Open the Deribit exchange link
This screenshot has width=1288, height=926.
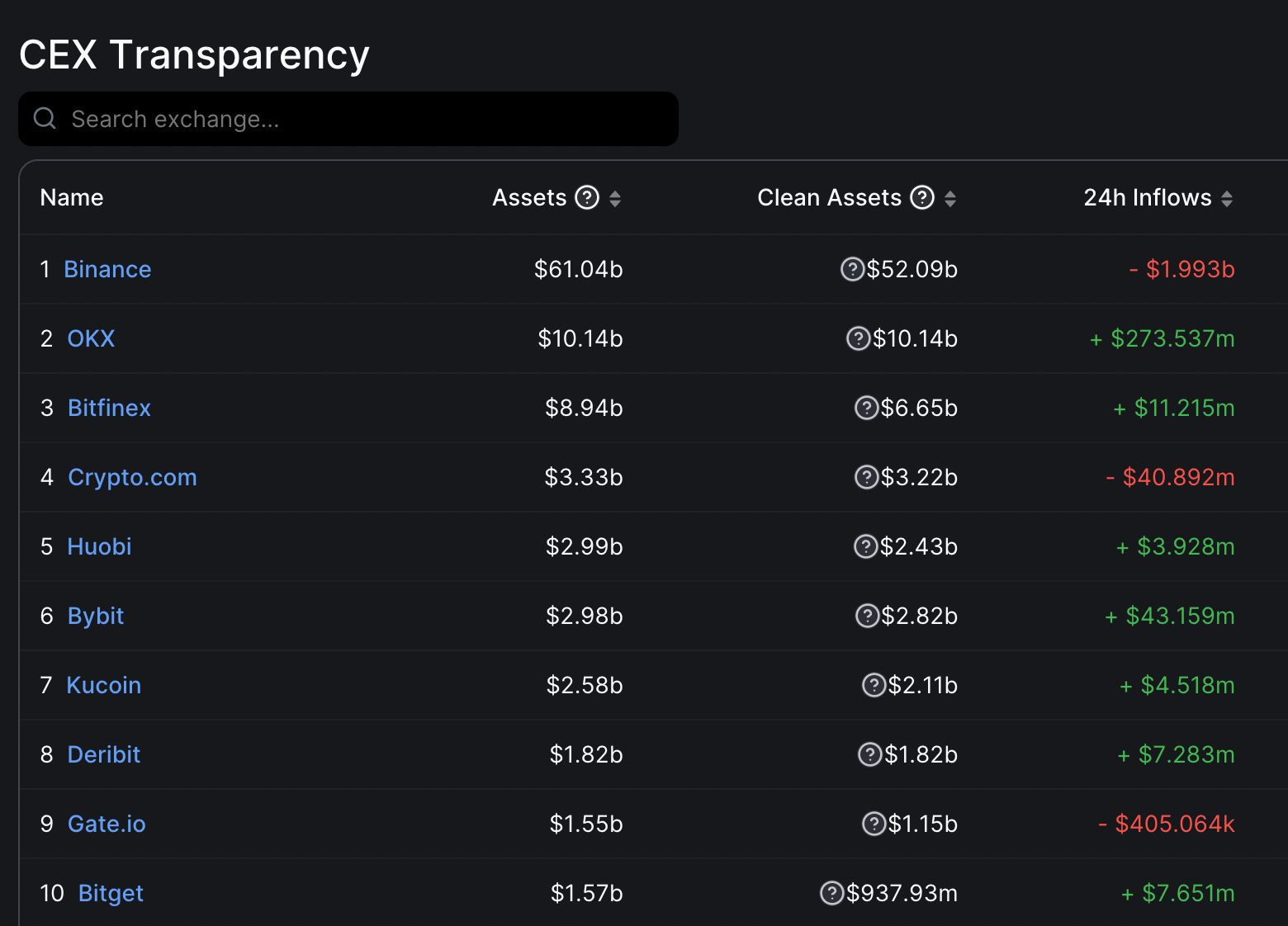tap(104, 754)
